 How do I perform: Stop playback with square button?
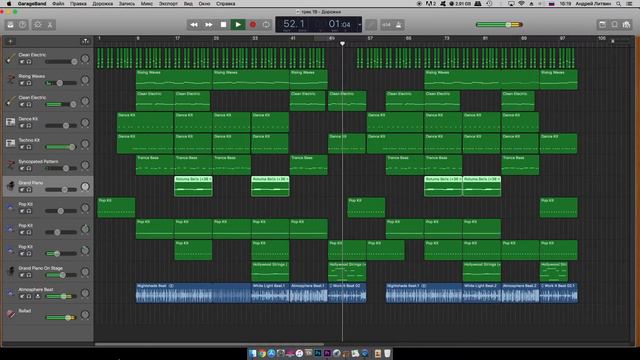pos(223,24)
